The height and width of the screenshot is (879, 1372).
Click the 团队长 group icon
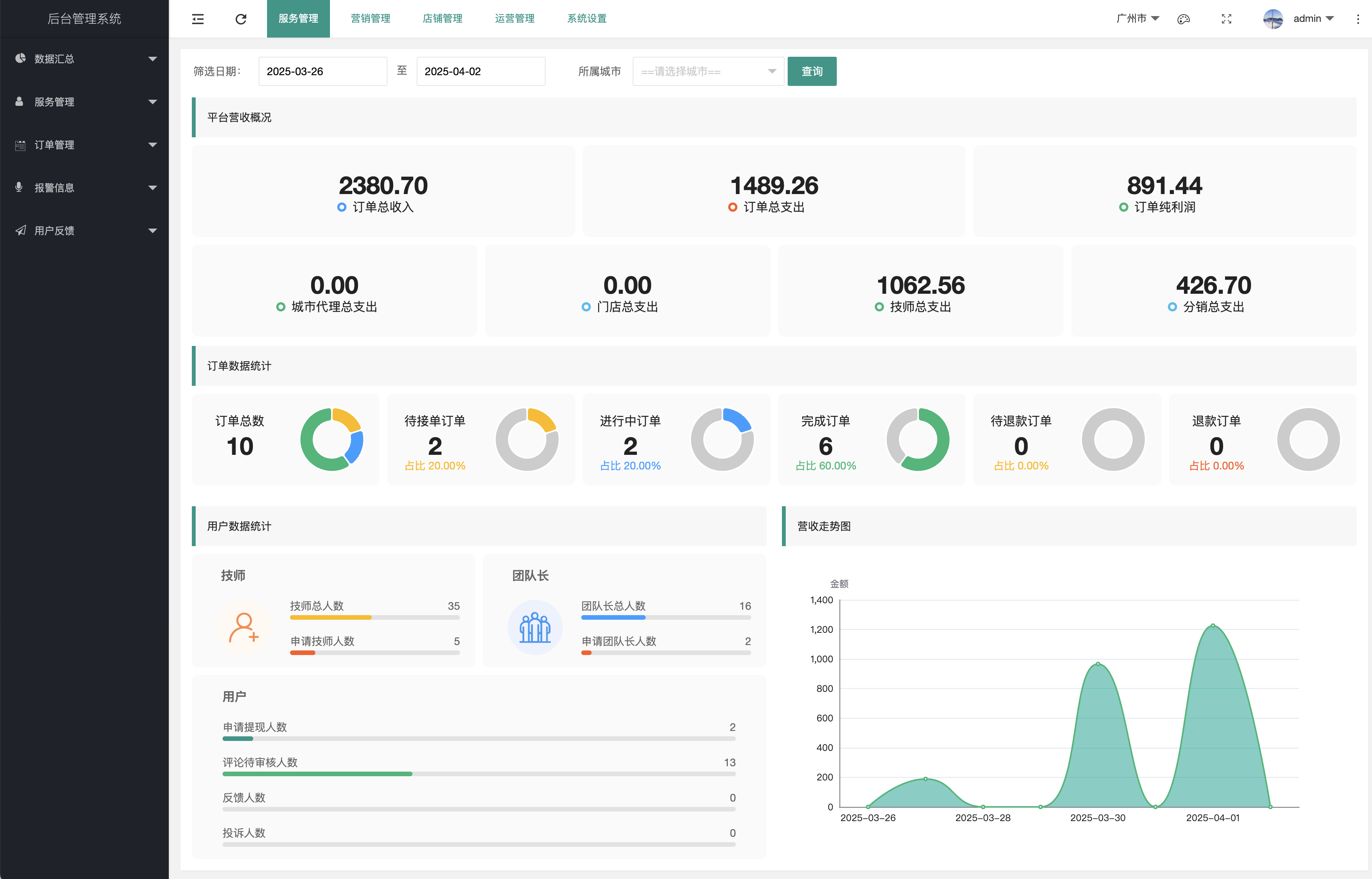(x=535, y=627)
